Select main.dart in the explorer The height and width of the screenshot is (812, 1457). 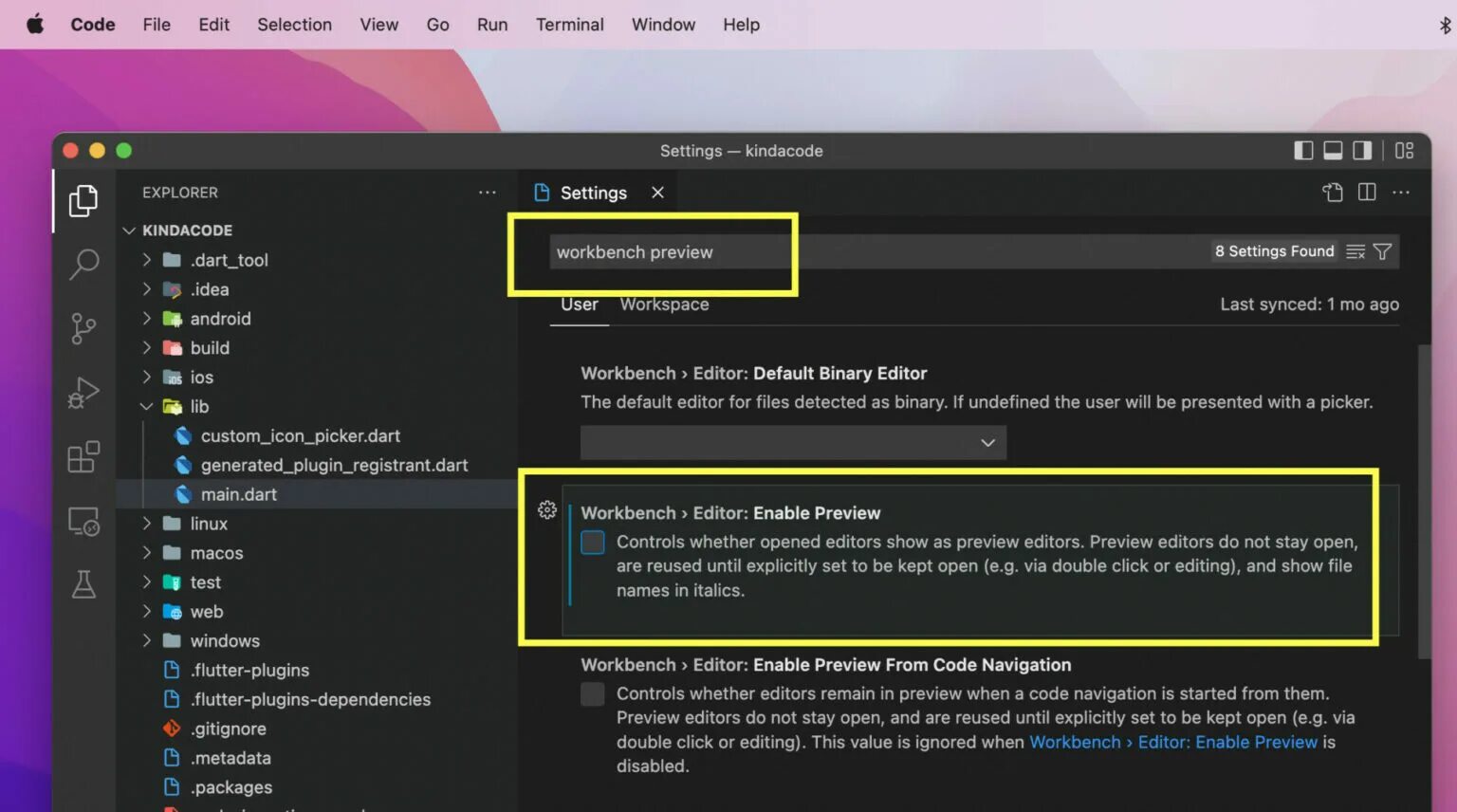pos(239,494)
